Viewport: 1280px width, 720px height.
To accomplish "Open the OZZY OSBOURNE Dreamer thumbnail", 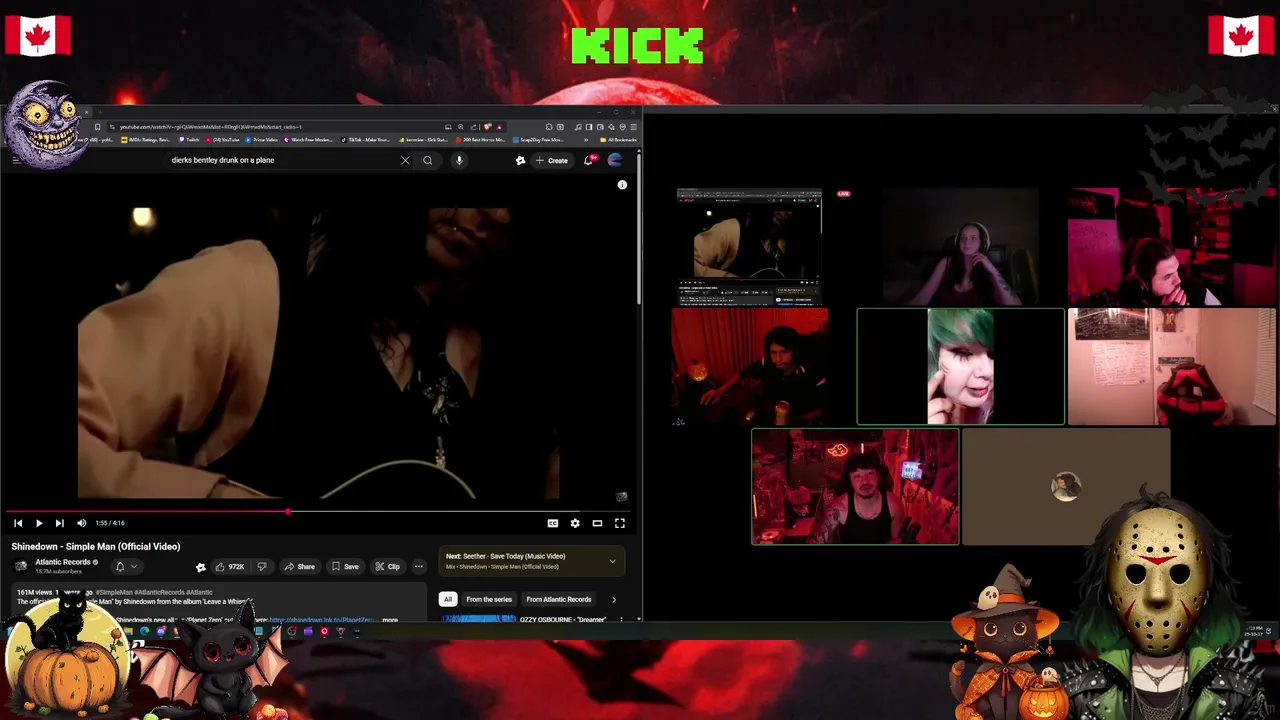I will click(x=479, y=619).
